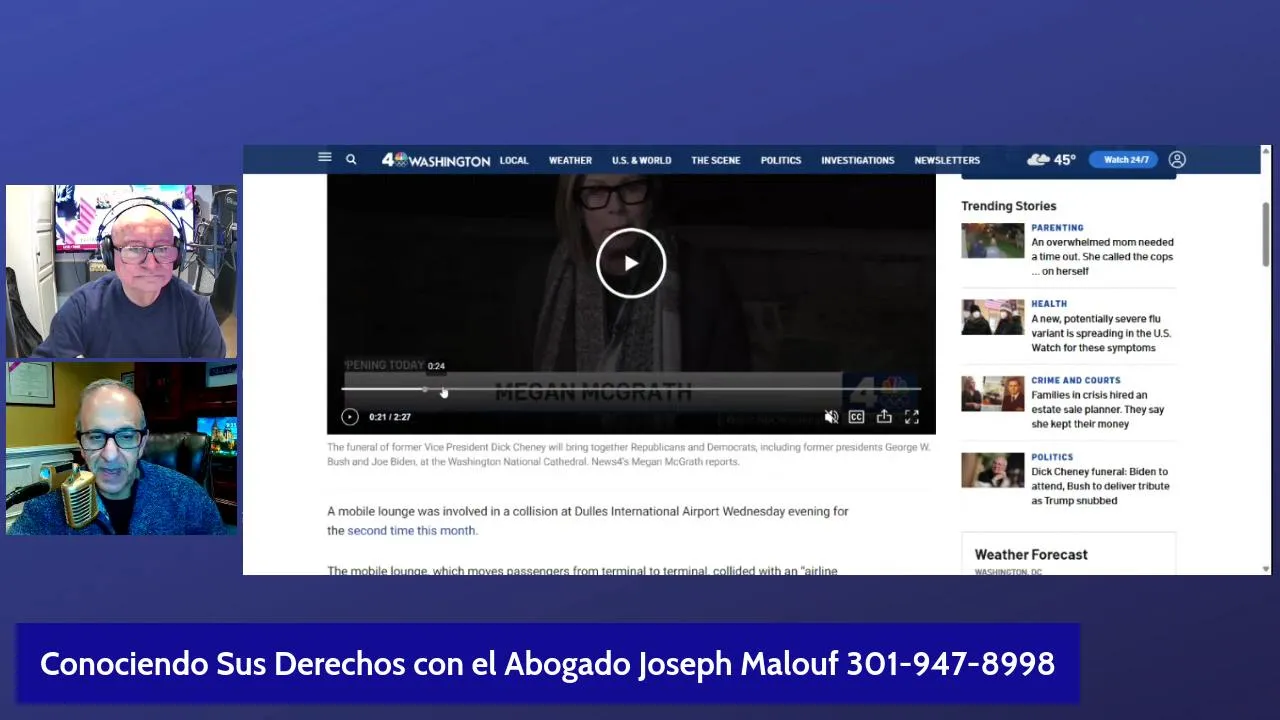Image resolution: width=1280 pixels, height=720 pixels.
Task: Go to NBC4 Washington home logo
Action: click(x=436, y=160)
